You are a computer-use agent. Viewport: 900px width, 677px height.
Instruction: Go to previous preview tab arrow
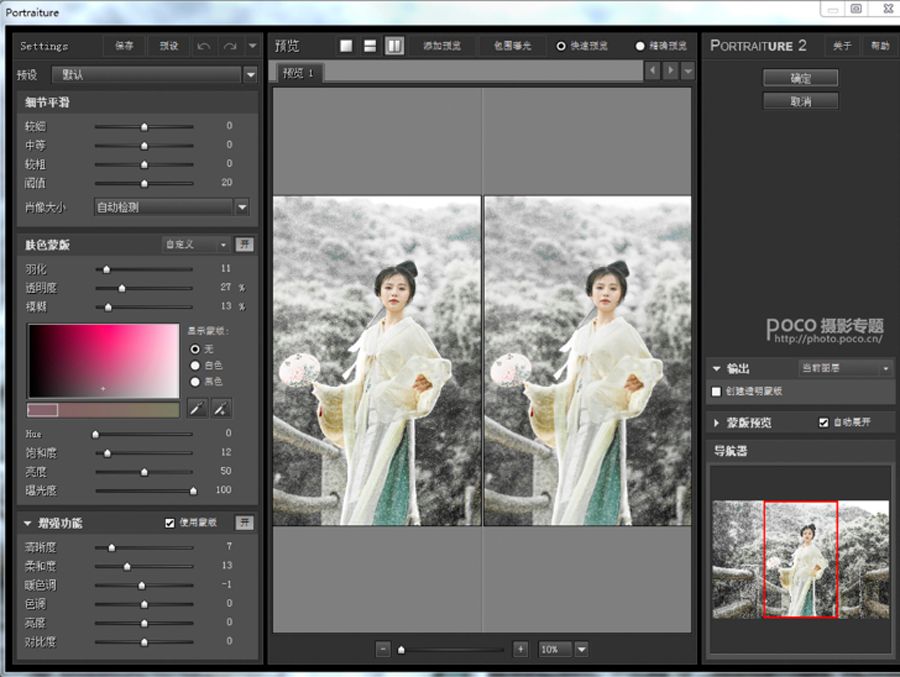[653, 71]
